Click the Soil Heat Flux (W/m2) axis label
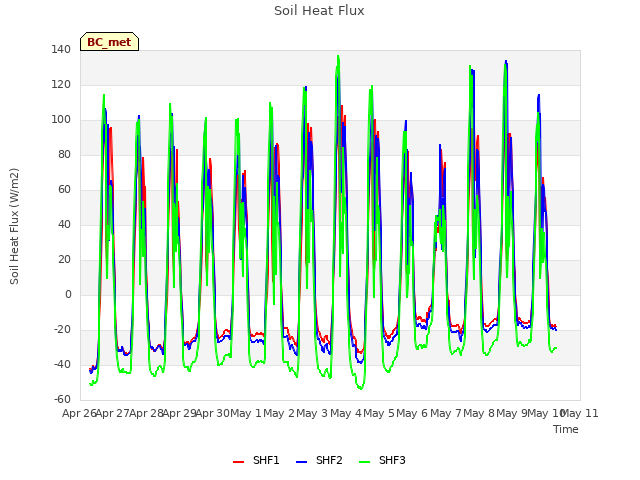The width and height of the screenshot is (640, 480). (x=14, y=226)
